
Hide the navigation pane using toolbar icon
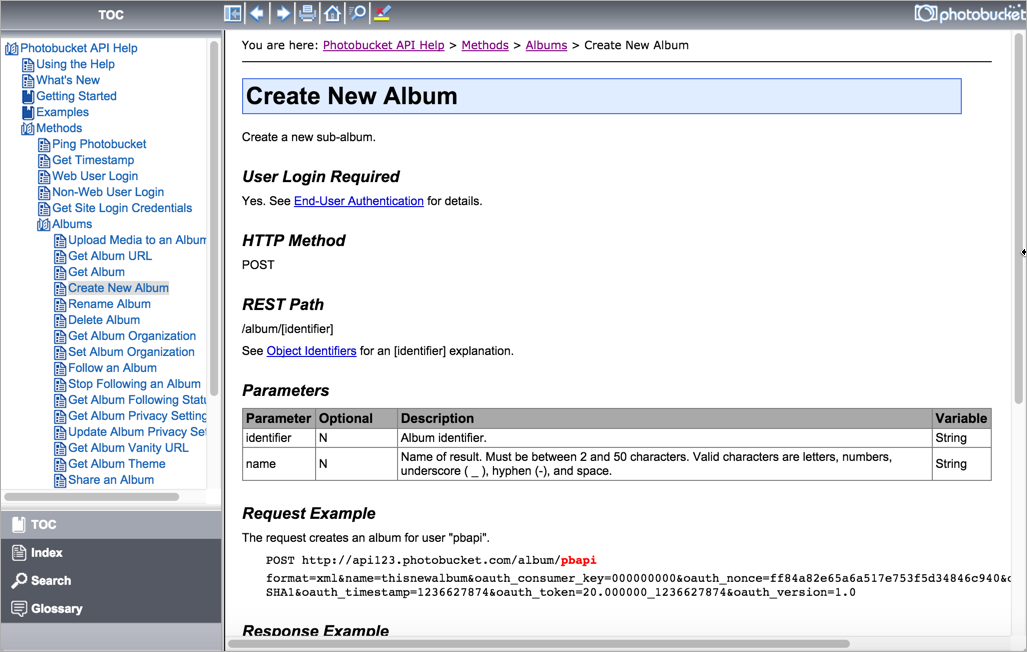click(x=233, y=13)
